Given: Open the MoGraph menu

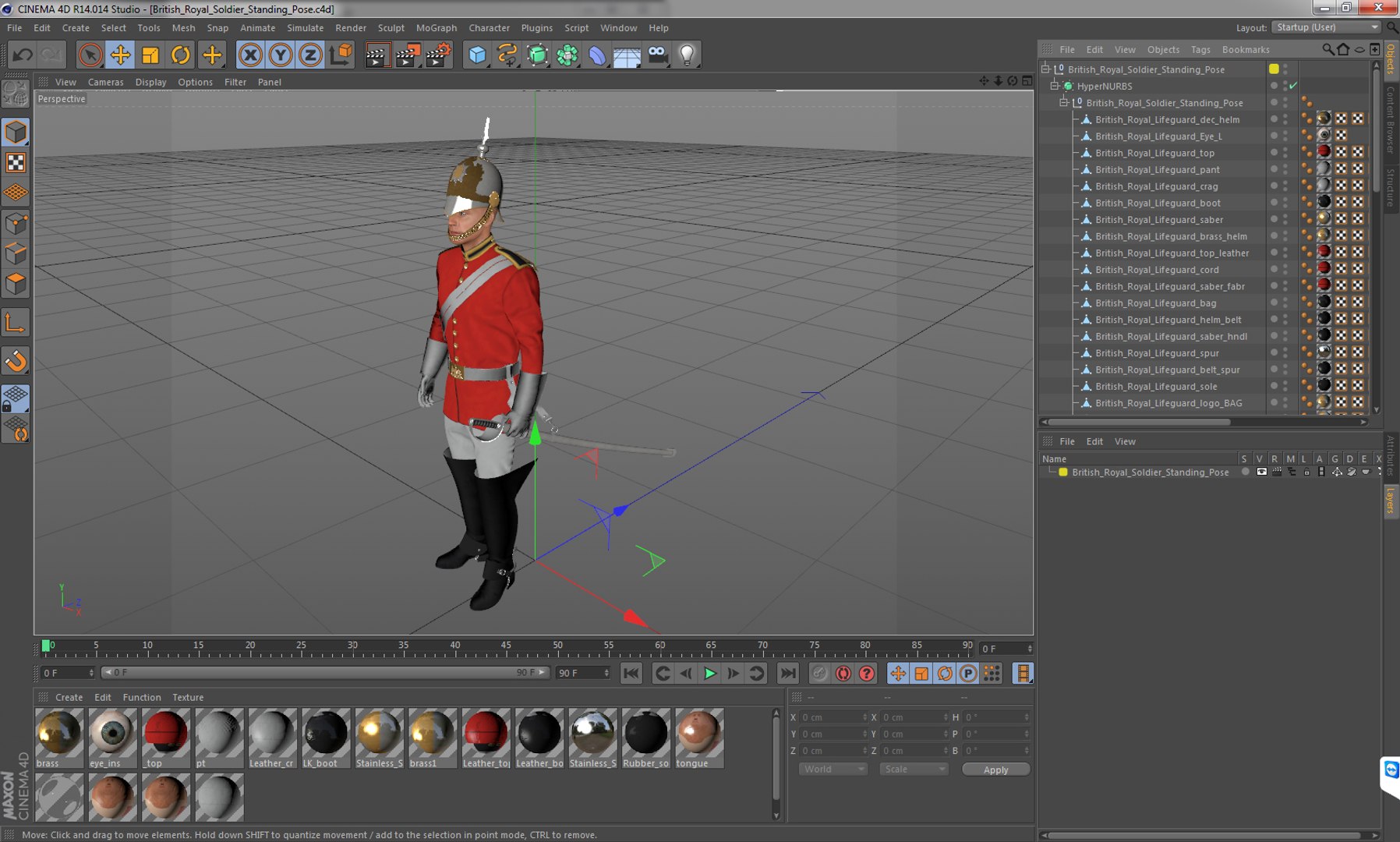Looking at the screenshot, I should click(x=436, y=27).
